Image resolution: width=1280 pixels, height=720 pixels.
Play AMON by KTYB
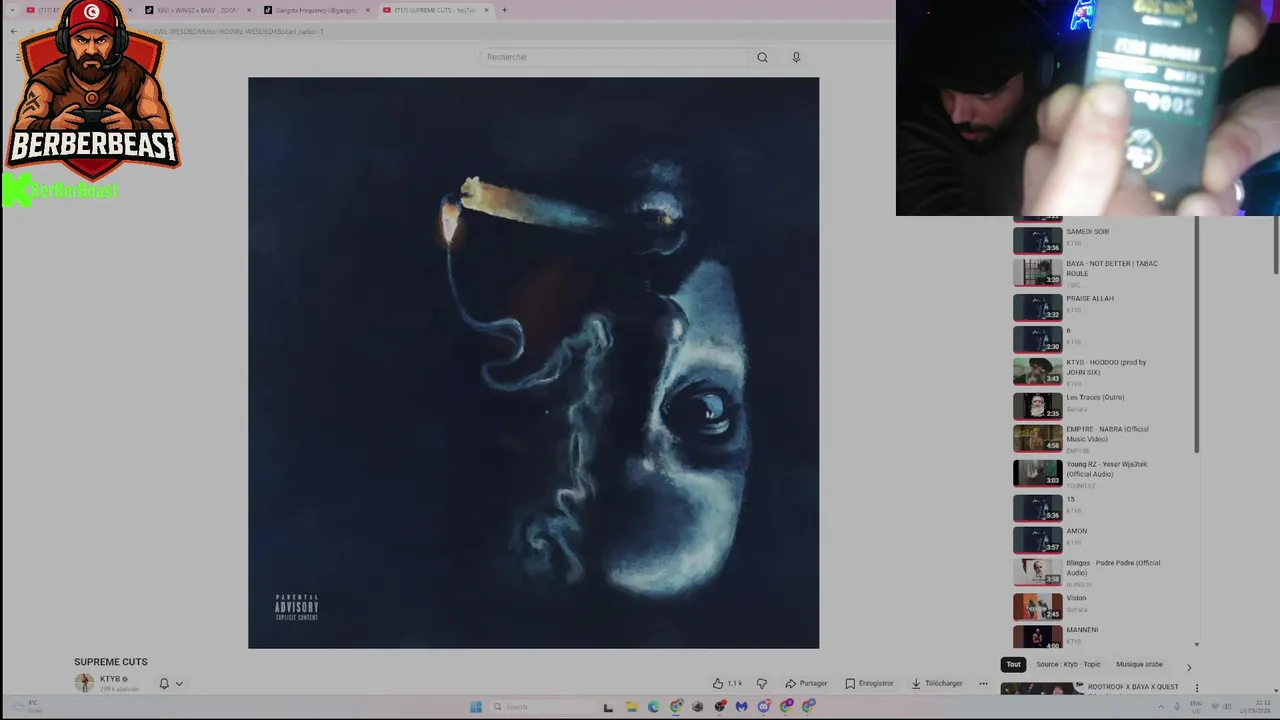[x=1100, y=539]
